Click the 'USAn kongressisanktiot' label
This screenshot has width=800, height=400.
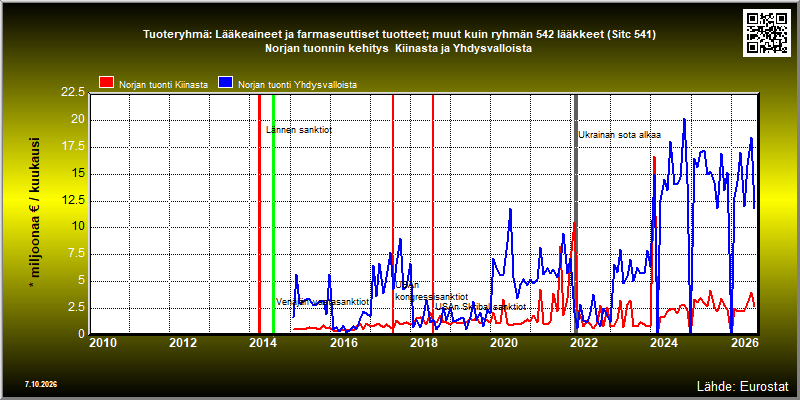[432, 291]
